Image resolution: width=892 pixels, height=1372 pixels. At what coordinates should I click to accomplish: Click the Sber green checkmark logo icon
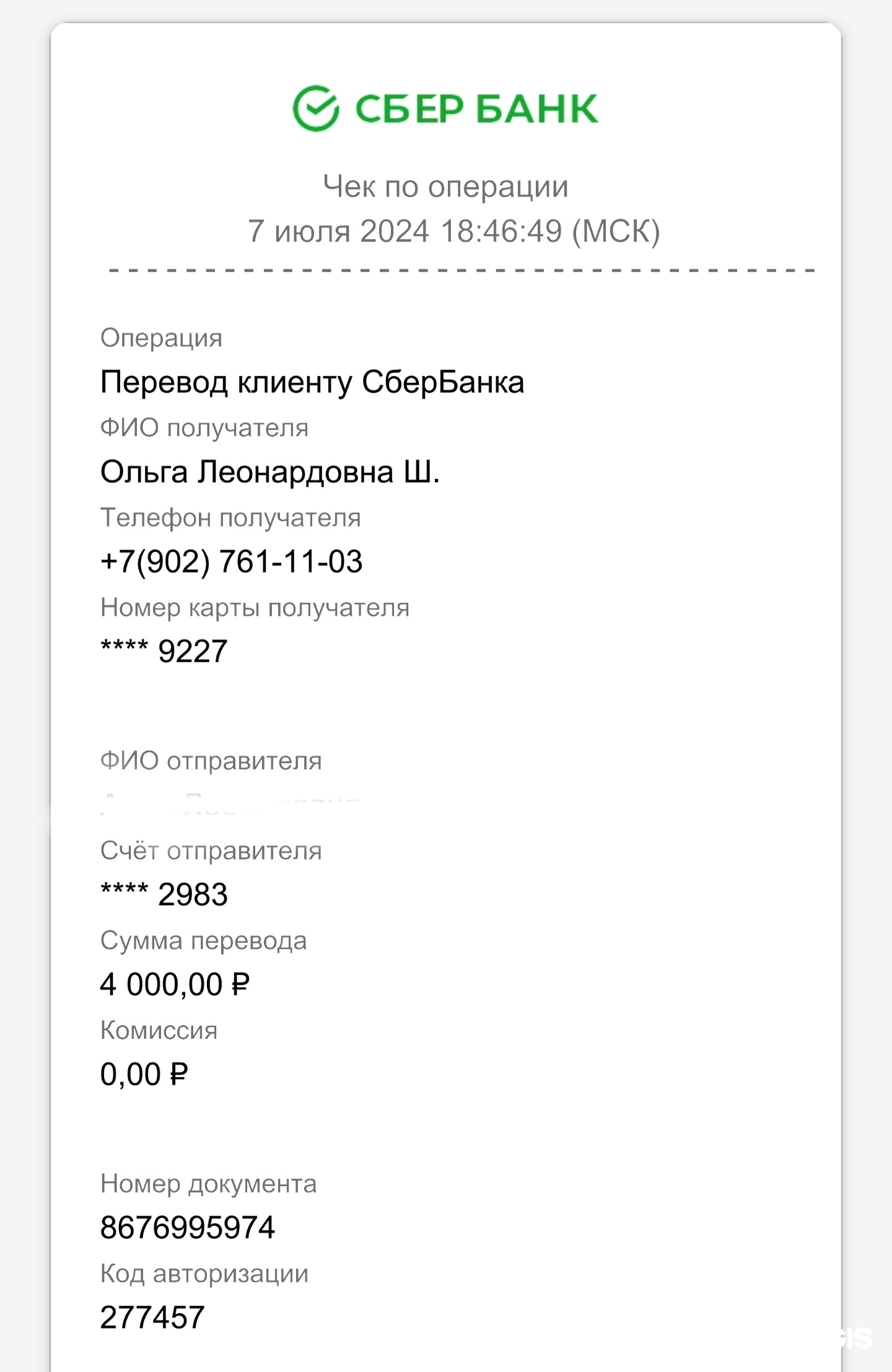pos(315,108)
